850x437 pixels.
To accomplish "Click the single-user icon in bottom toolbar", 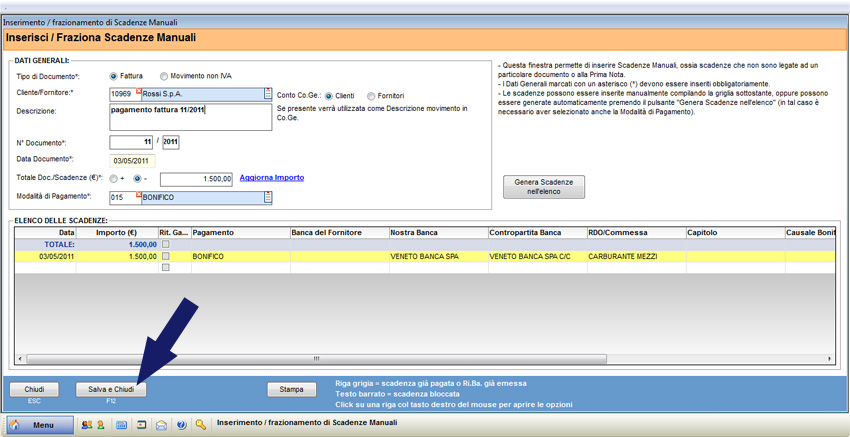I will 100,425.
